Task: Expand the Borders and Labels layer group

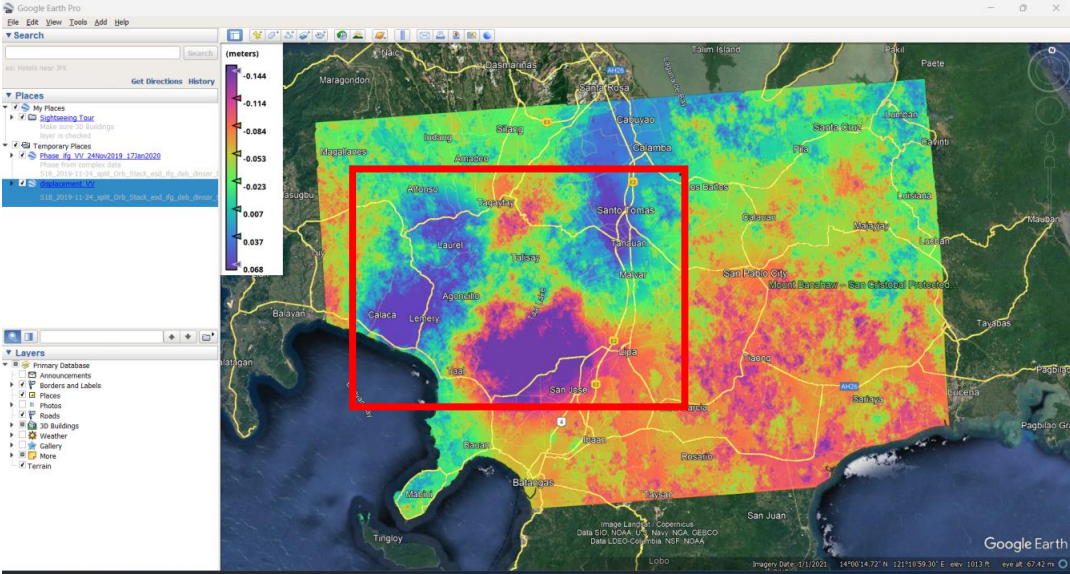Action: pyautogui.click(x=12, y=385)
